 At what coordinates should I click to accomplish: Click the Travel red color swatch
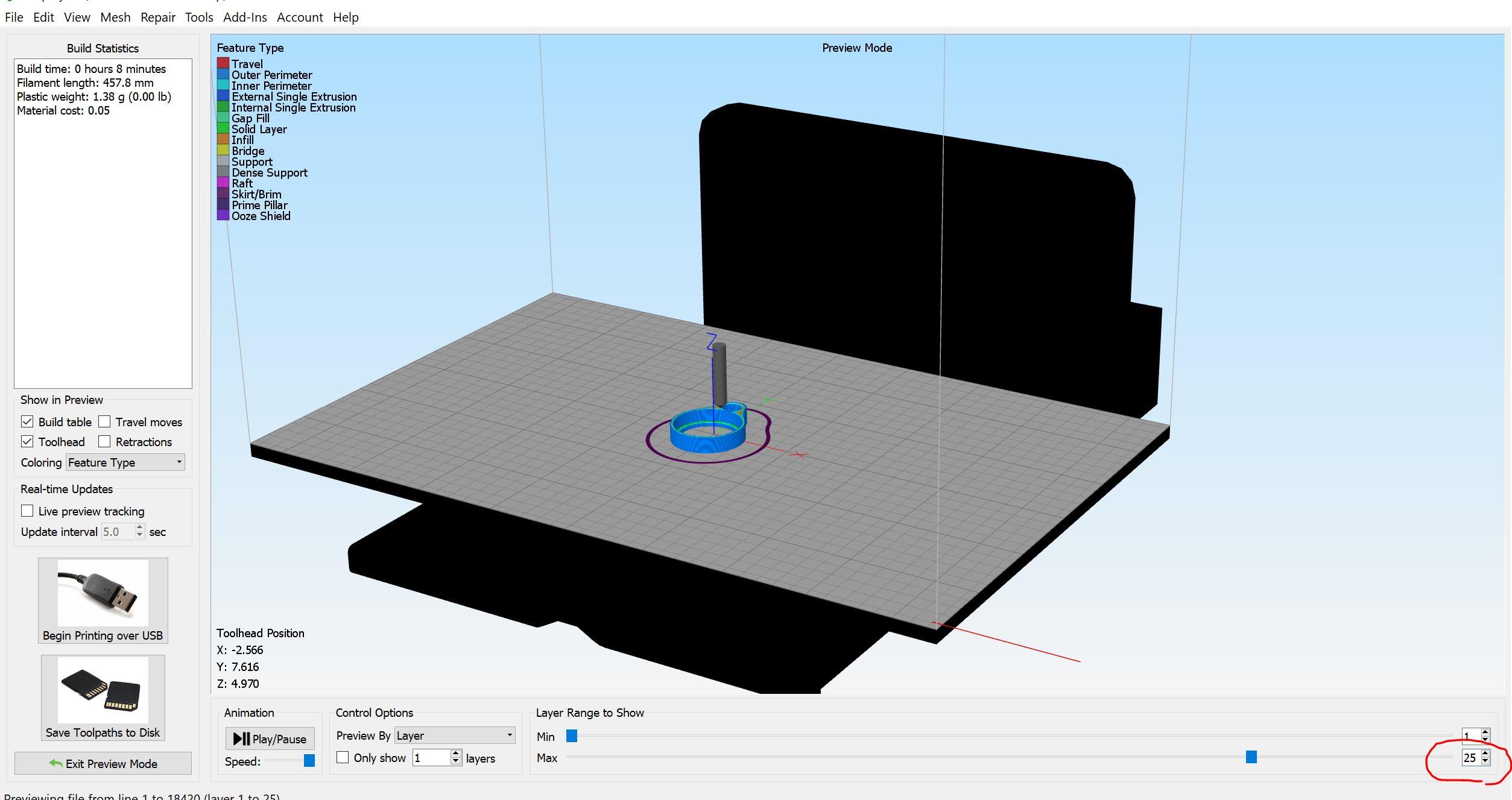[223, 63]
